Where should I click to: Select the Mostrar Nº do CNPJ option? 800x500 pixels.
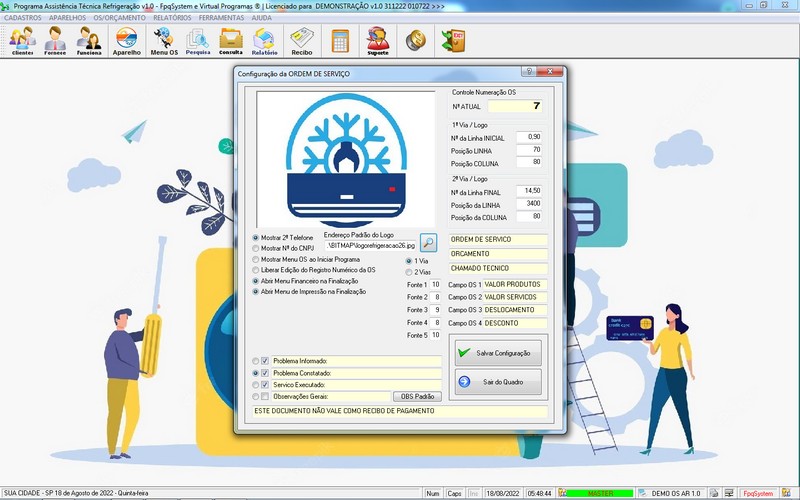(256, 248)
